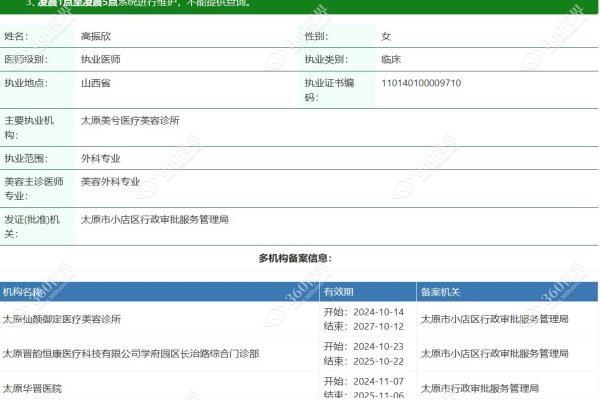
Task: Click the 主要执业机构 label
Action: click(29, 127)
